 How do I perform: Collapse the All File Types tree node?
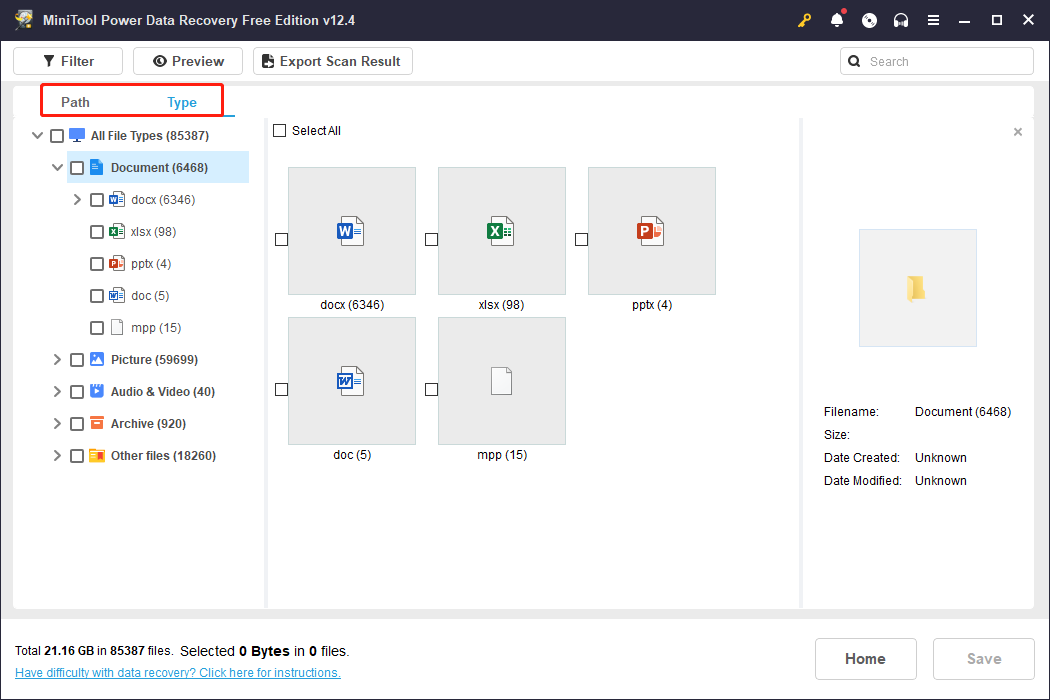(38, 135)
